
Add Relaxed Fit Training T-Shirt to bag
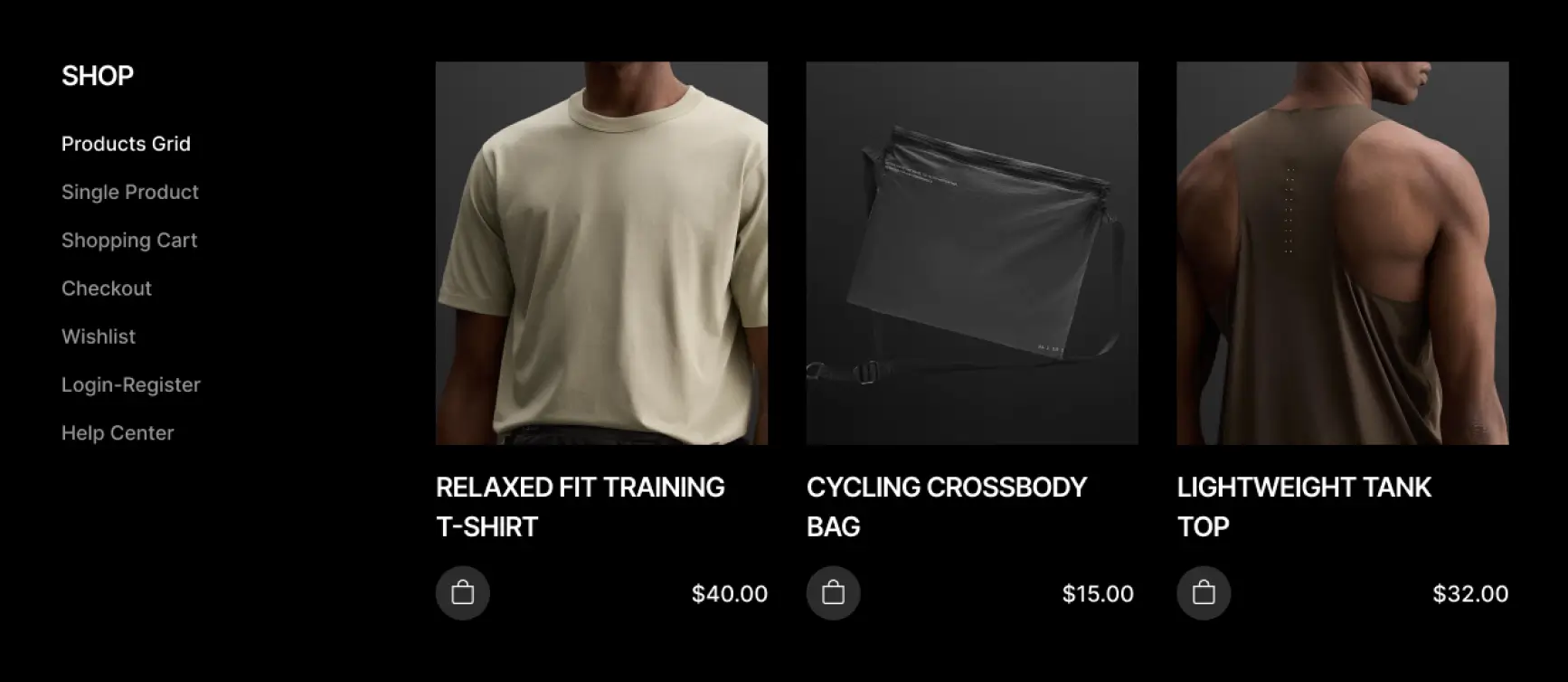click(x=462, y=593)
